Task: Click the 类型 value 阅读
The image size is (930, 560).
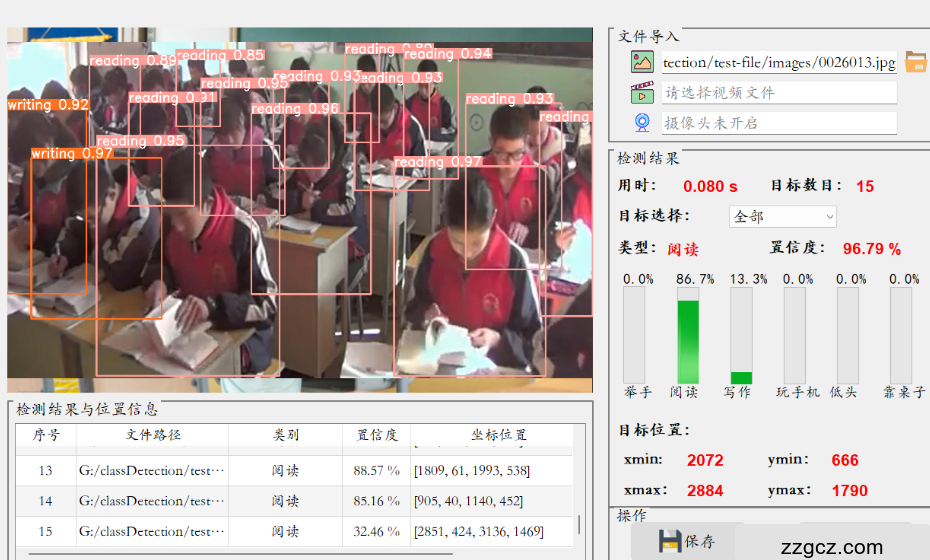Action: (683, 249)
